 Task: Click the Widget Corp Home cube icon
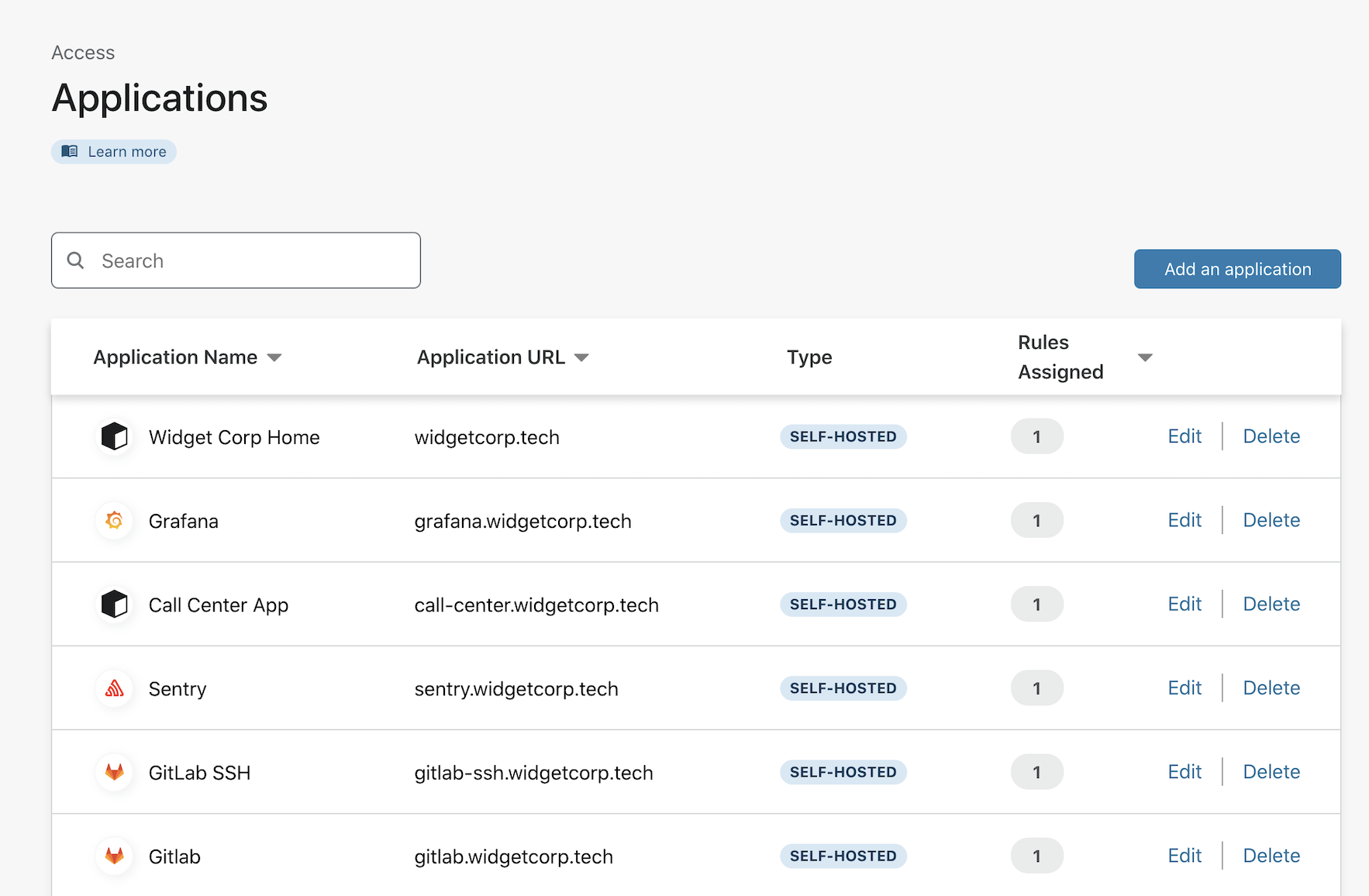(115, 436)
